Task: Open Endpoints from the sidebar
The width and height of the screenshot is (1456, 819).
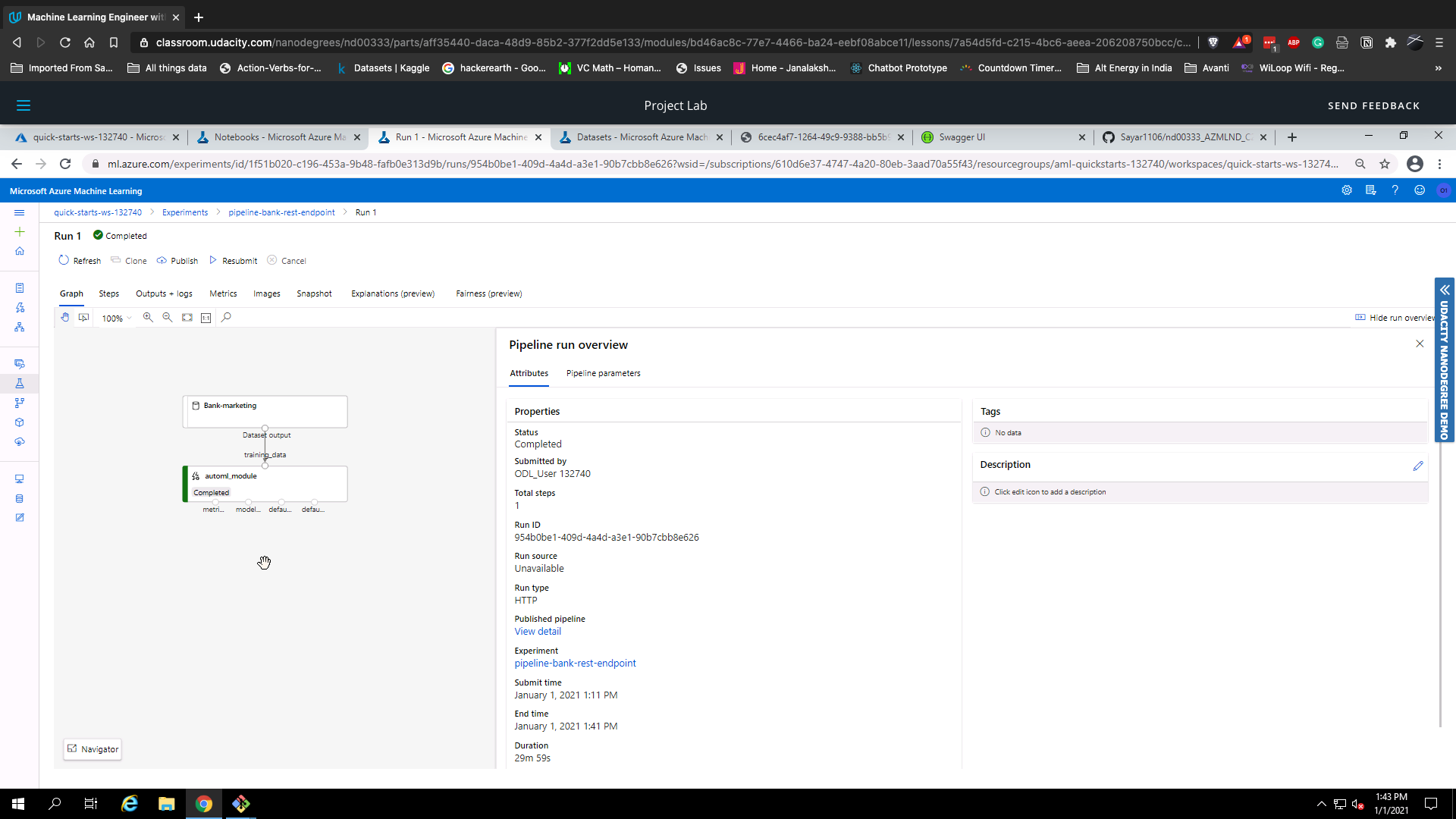Action: tap(20, 441)
